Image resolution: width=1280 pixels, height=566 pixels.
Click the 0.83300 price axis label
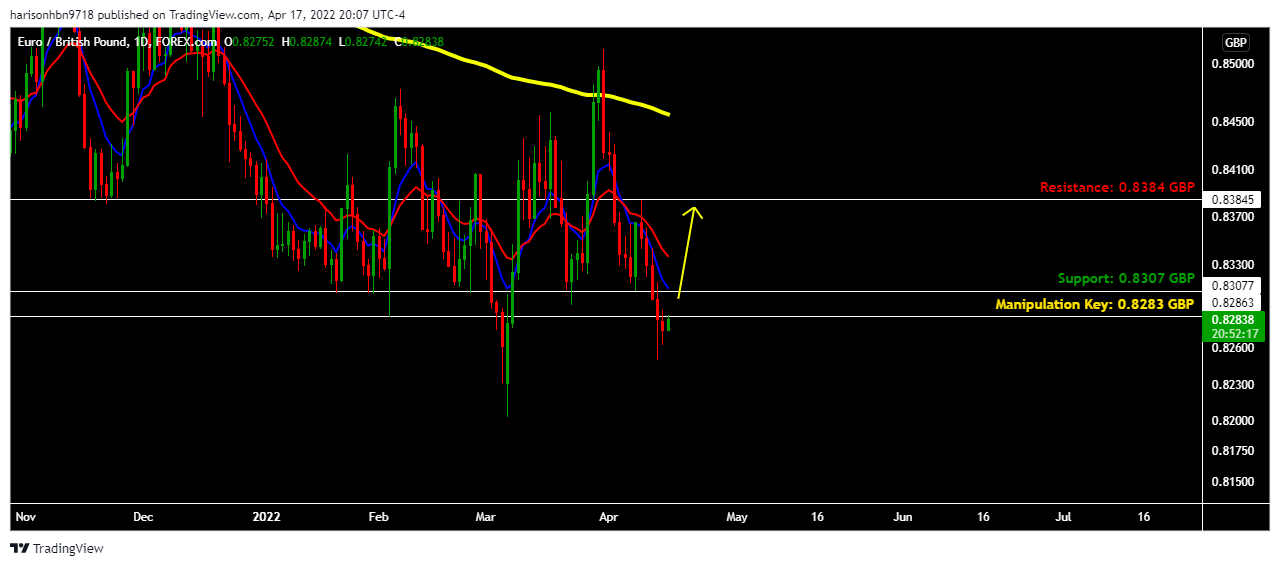[1232, 265]
